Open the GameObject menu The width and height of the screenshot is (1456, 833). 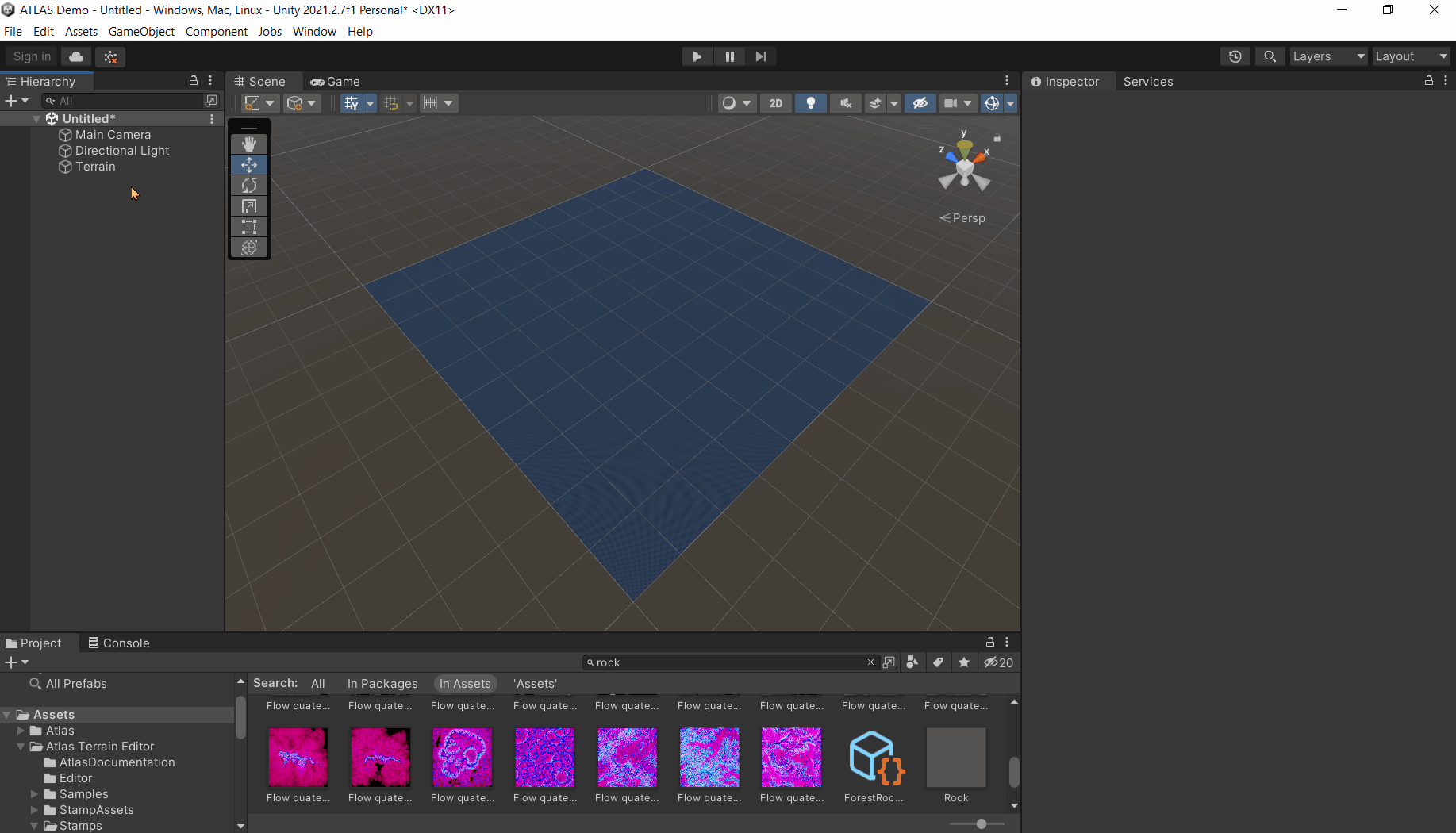click(x=141, y=31)
